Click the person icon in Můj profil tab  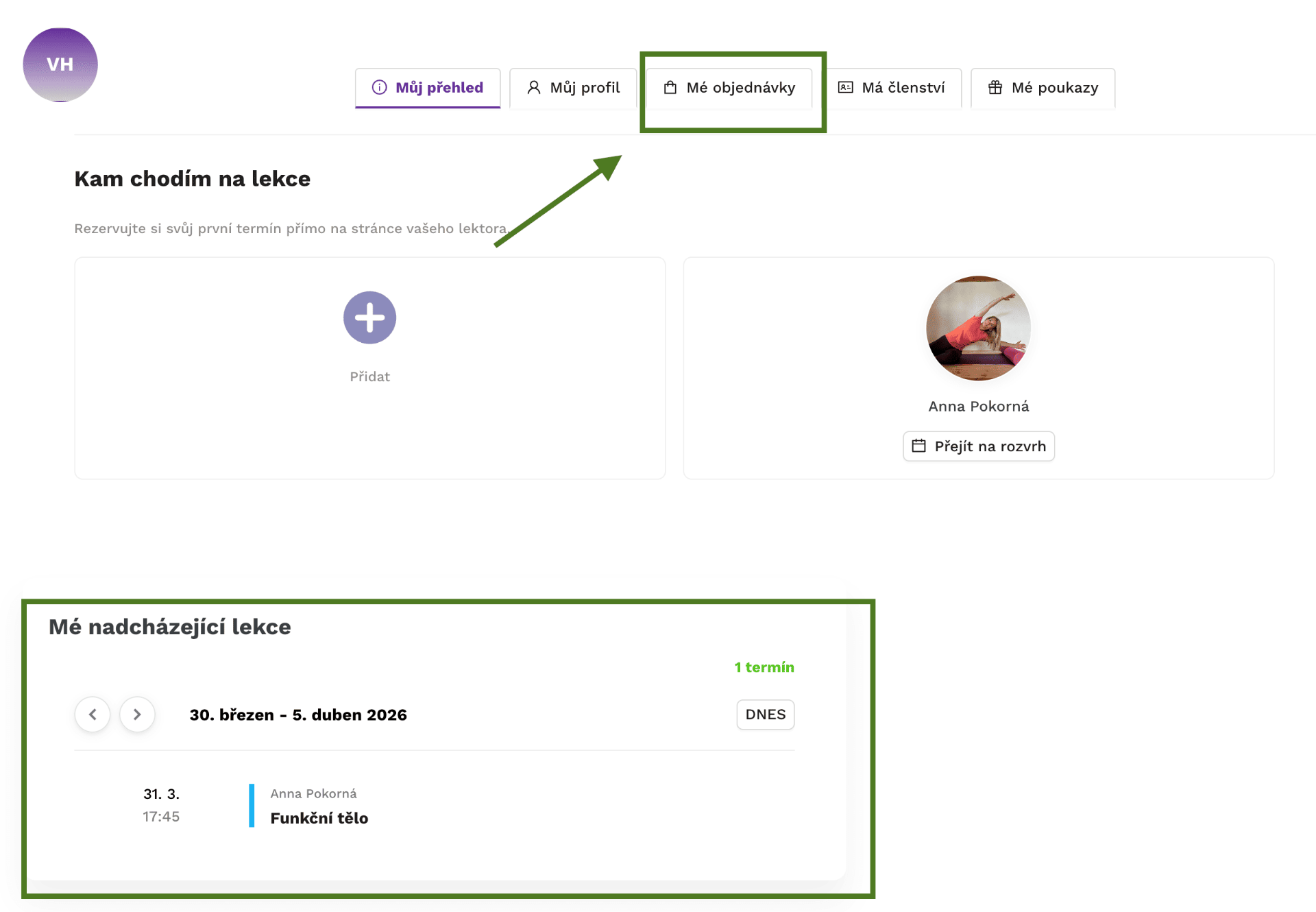pos(533,88)
